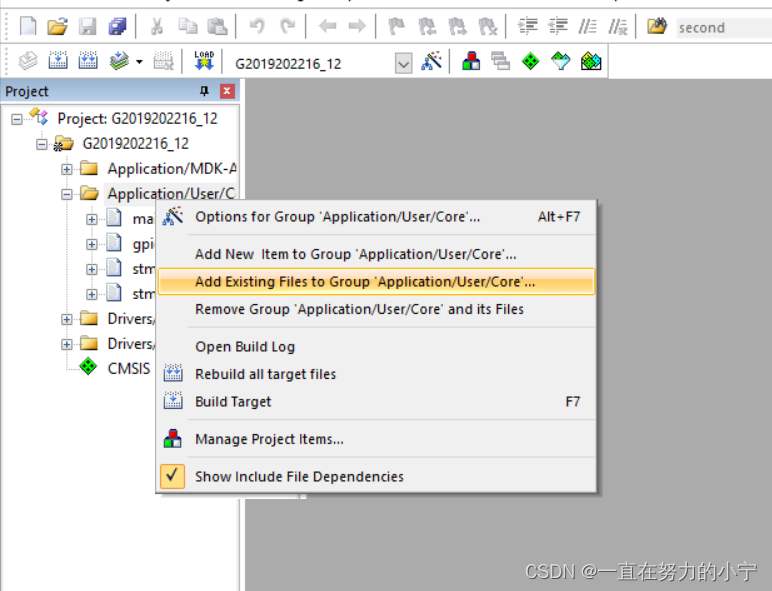This screenshot has height=591, width=772.
Task: Expand the 'ma' file node
Action: coord(92,220)
